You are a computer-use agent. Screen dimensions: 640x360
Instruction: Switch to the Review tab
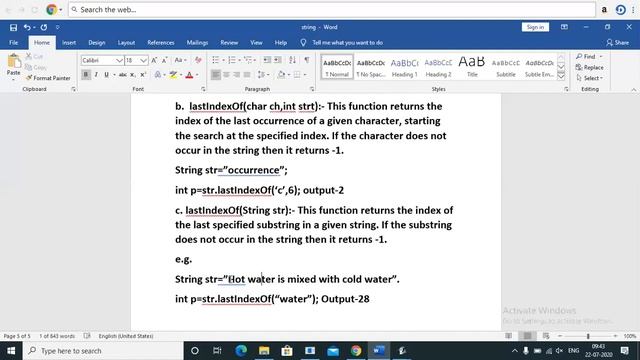tap(229, 42)
